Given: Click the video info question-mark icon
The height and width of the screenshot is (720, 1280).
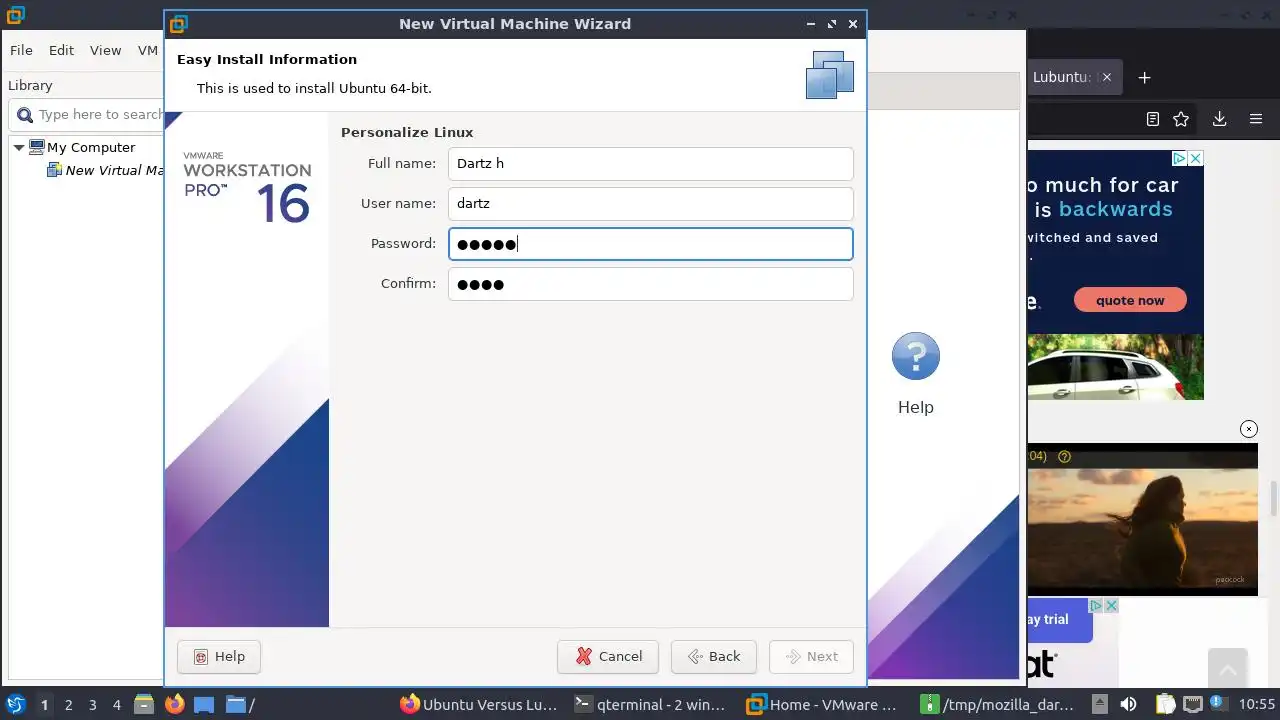Looking at the screenshot, I should [1064, 456].
